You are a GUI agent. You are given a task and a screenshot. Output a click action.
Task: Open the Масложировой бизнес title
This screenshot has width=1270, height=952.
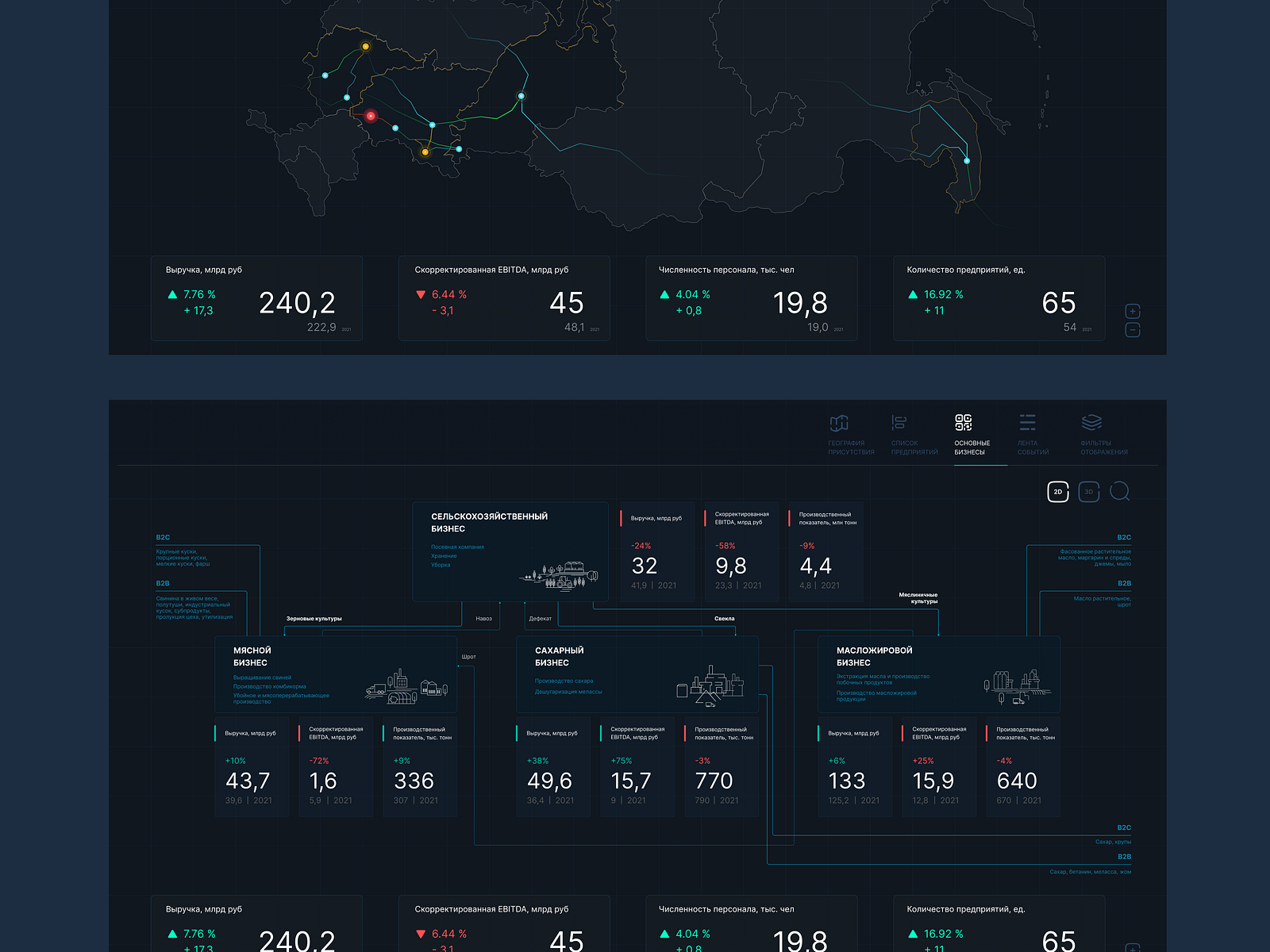point(874,656)
